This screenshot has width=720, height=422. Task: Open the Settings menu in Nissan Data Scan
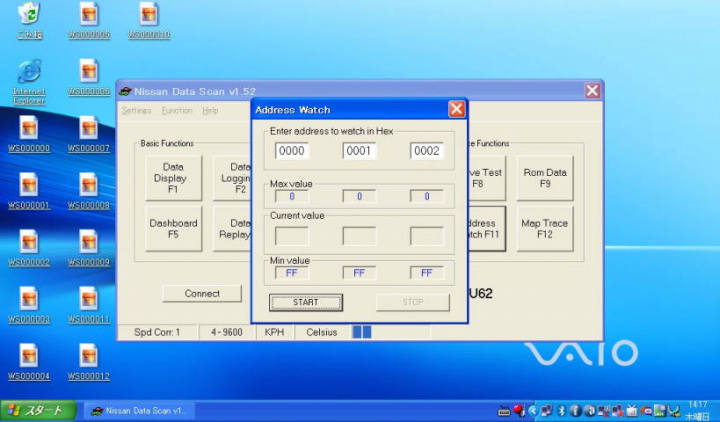coord(136,110)
